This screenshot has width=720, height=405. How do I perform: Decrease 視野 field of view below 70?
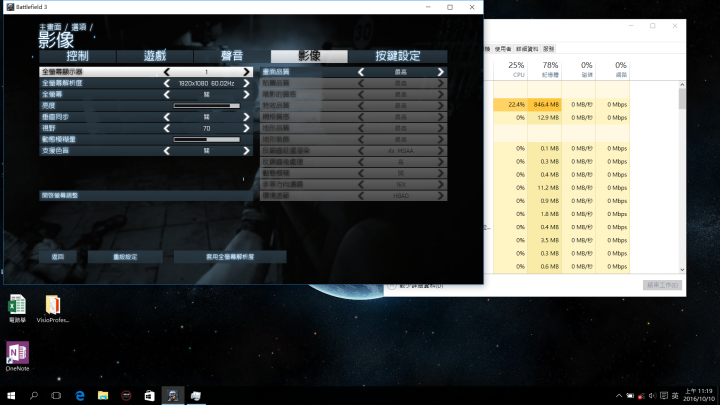coord(167,128)
